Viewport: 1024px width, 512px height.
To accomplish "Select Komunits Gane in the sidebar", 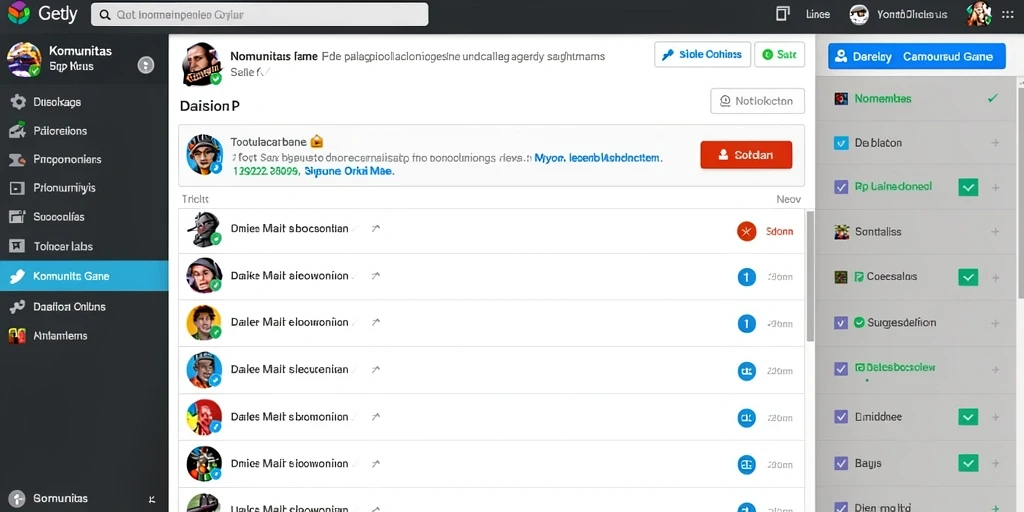I will click(x=84, y=276).
